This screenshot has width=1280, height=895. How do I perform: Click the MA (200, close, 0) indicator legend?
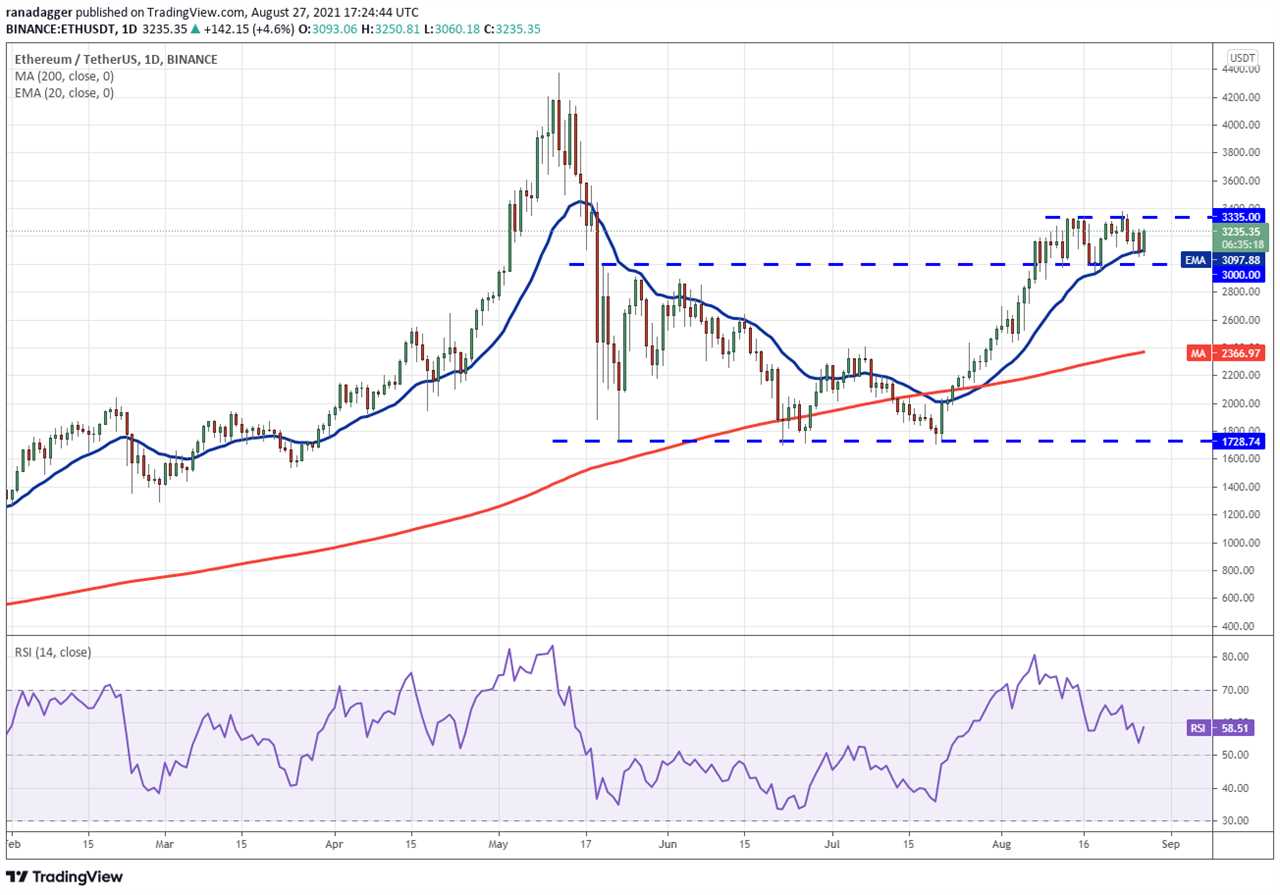62,76
